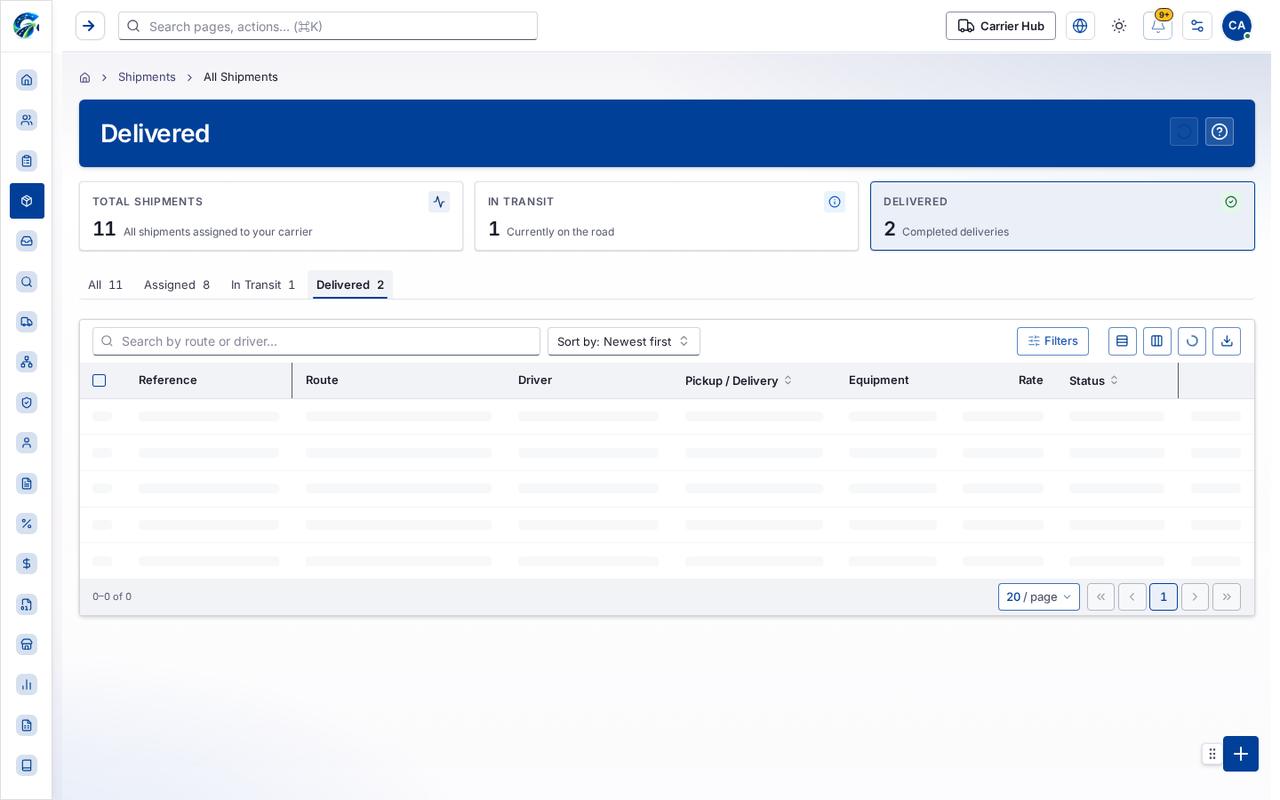Switch to the In Transit 1 tab
The image size is (1280, 800).
click(x=263, y=285)
